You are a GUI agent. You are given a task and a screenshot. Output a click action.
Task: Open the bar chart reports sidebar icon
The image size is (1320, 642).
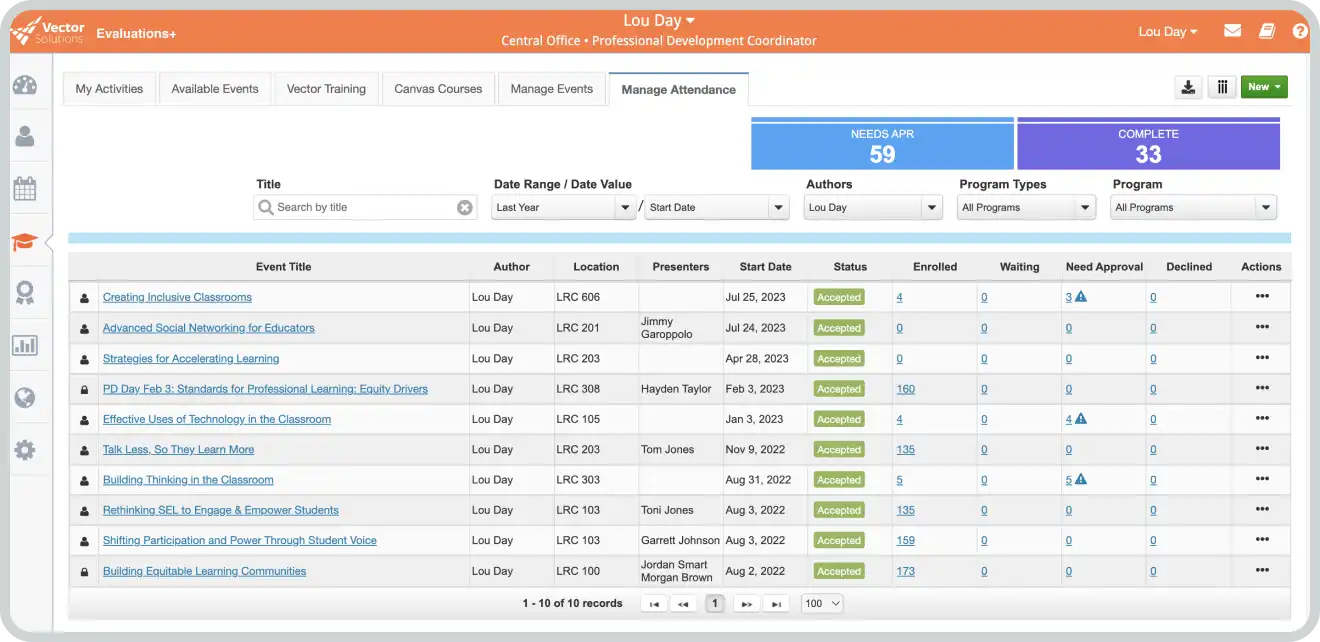25,346
